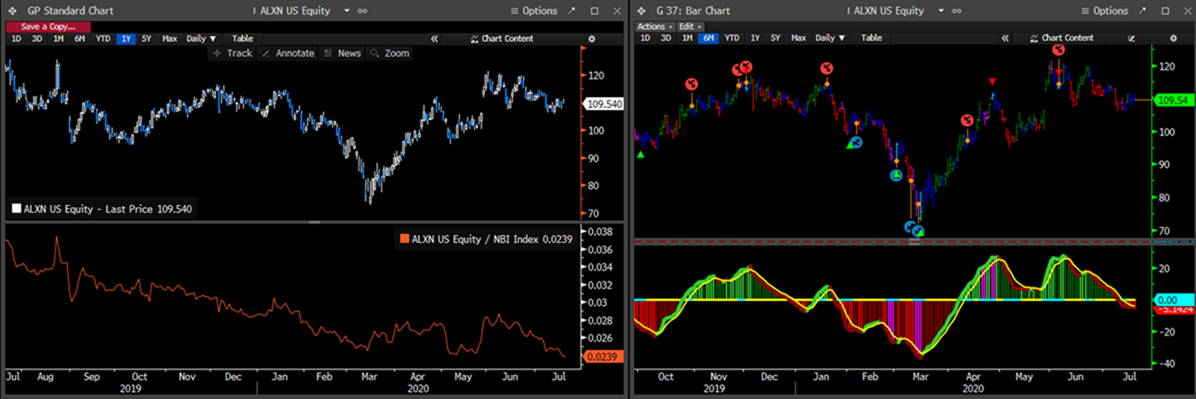Select 1Y range in GP Standard Chart
1196x399 pixels.
pos(125,38)
